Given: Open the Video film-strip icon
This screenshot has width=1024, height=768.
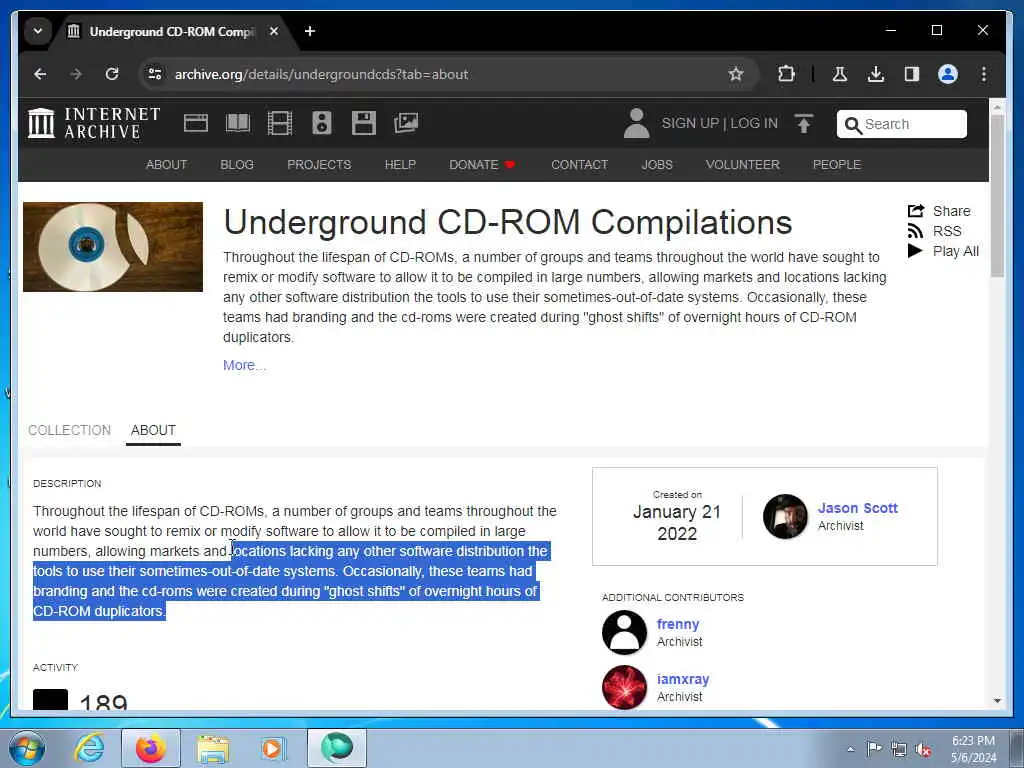Looking at the screenshot, I should pyautogui.click(x=280, y=123).
